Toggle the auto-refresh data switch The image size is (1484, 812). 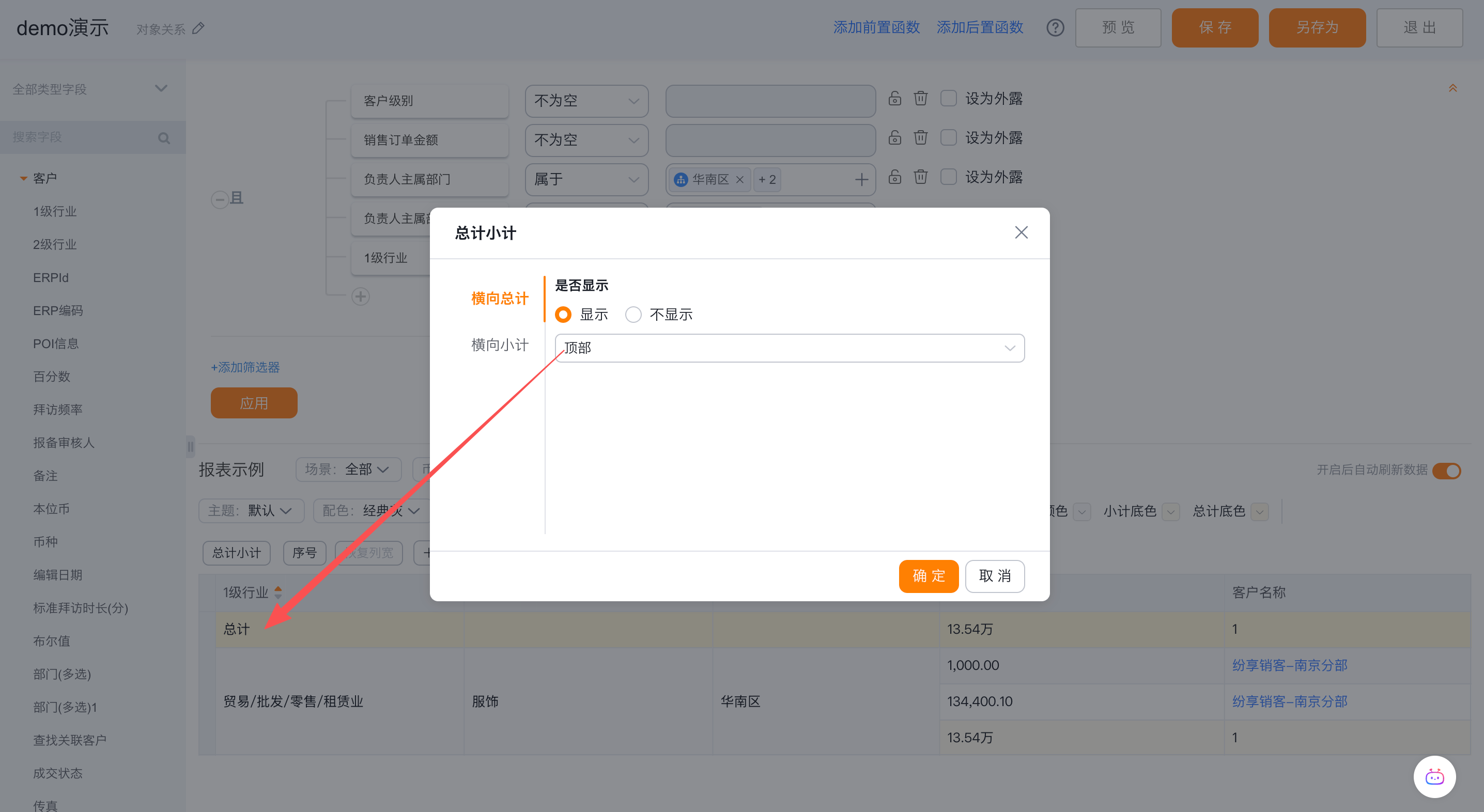(x=1447, y=471)
